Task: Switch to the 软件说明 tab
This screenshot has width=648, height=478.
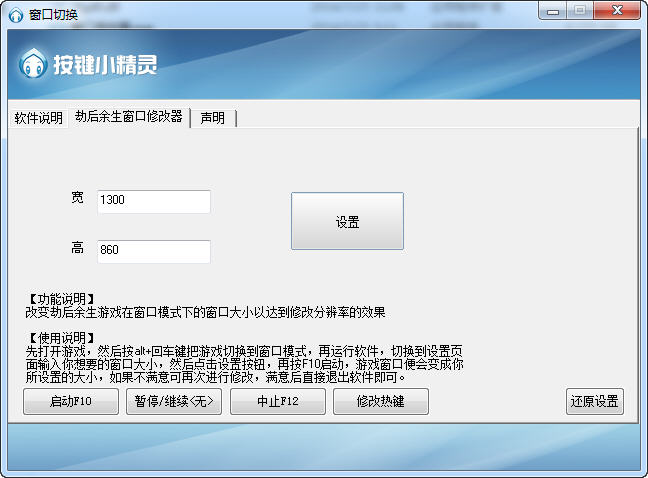Action: pyautogui.click(x=38, y=118)
